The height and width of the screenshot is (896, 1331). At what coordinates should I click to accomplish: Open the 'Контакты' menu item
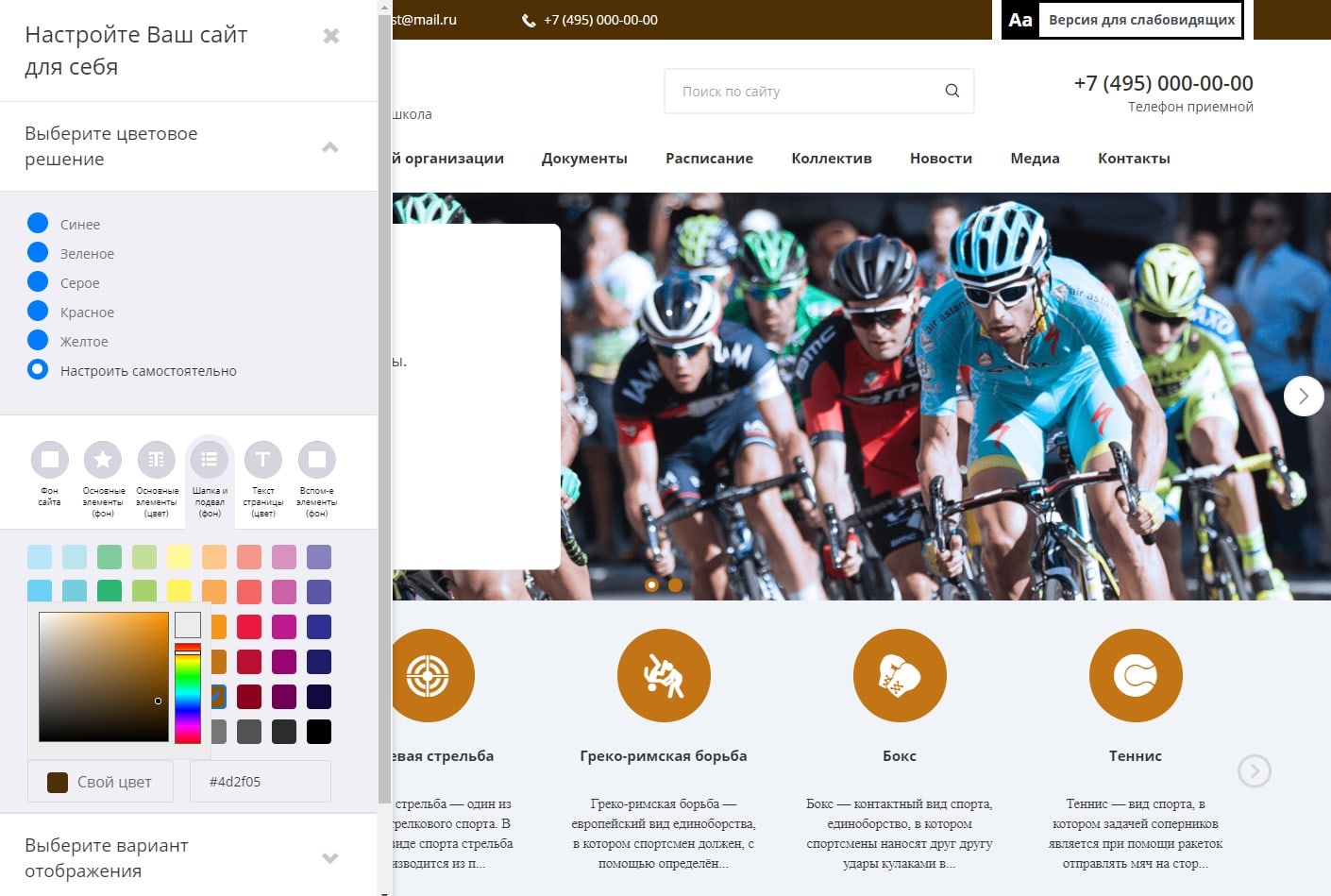click(x=1134, y=159)
